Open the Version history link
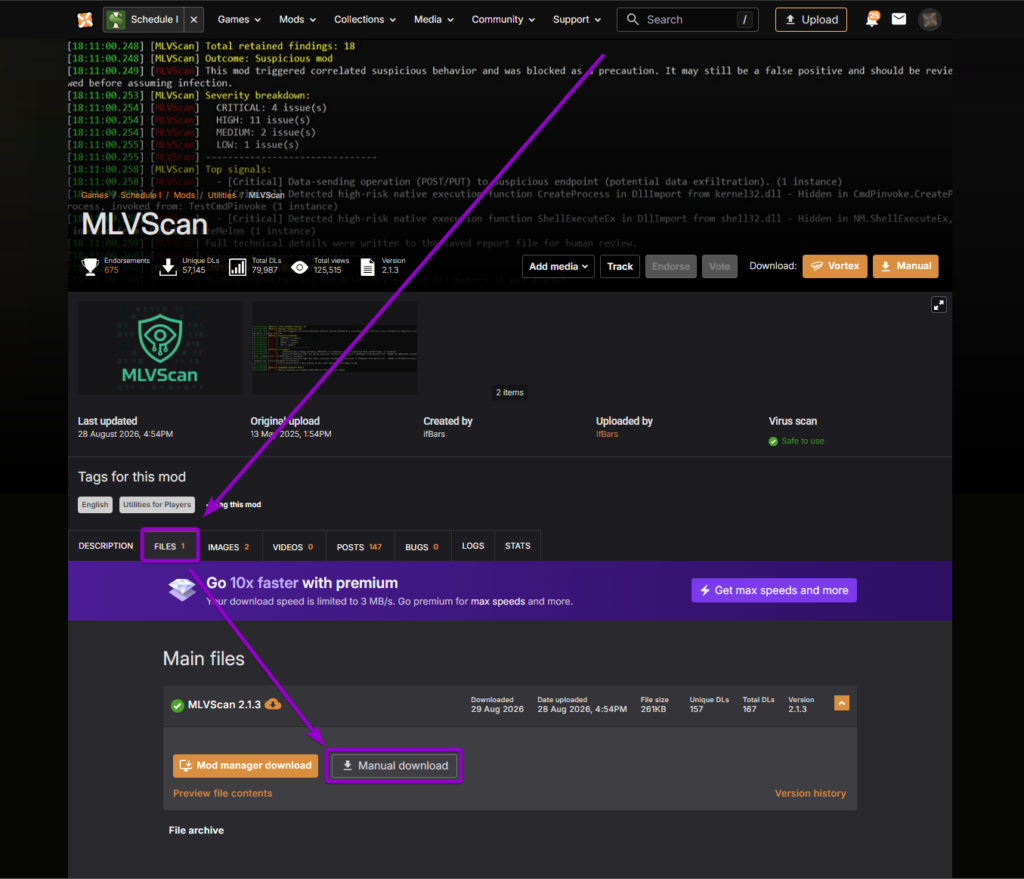Image resolution: width=1024 pixels, height=879 pixels. [810, 793]
